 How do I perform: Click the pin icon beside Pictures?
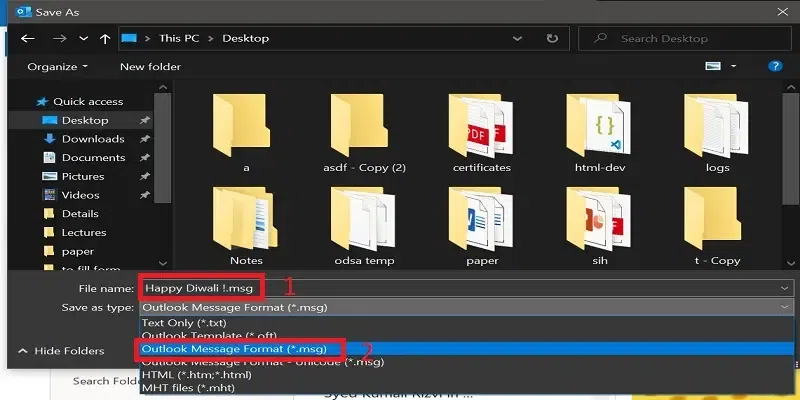[145, 177]
